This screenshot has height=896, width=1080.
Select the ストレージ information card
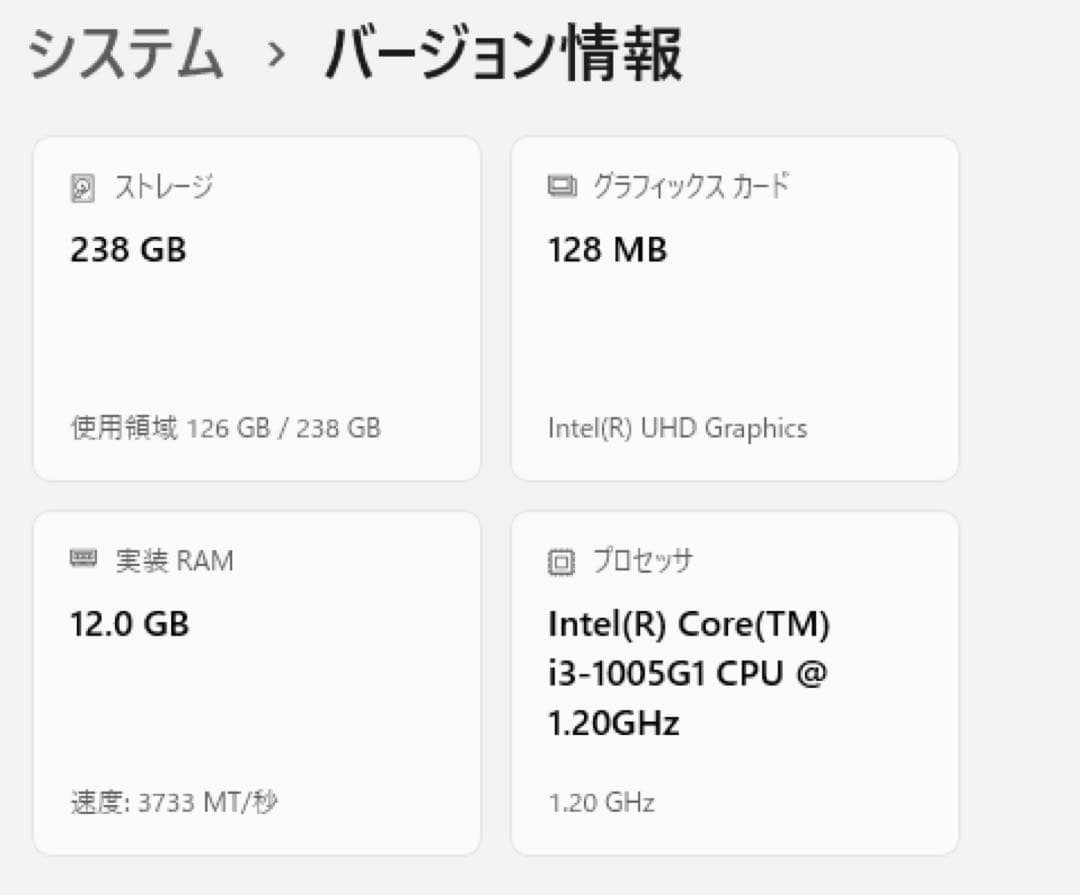pyautogui.click(x=256, y=305)
